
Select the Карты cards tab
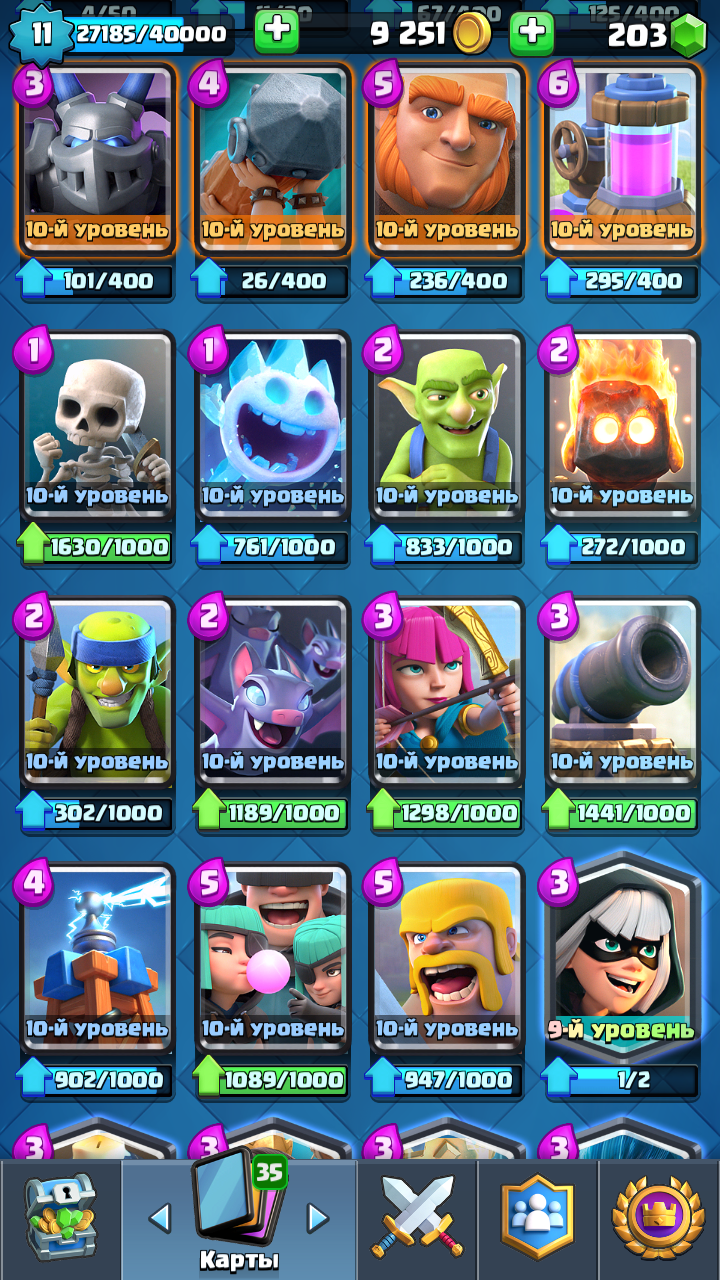pos(239,1217)
